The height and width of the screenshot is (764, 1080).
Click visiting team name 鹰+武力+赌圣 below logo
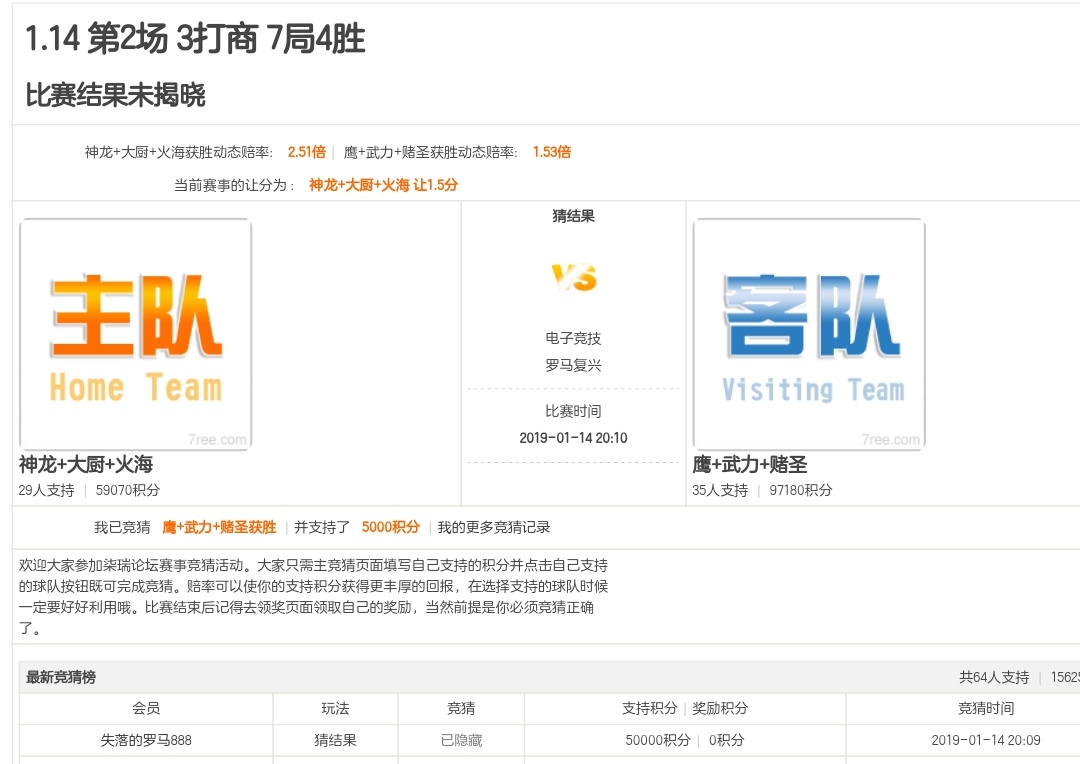coord(749,465)
